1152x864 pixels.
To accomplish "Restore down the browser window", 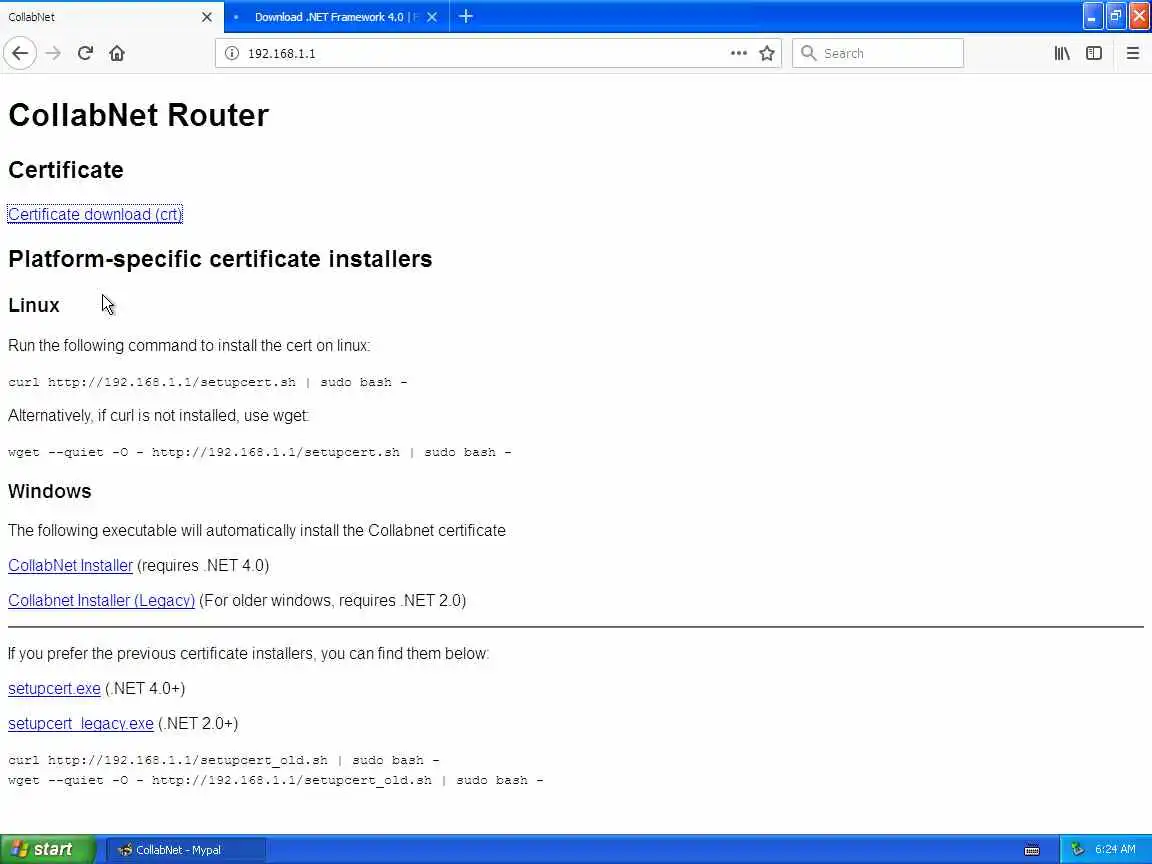I will pyautogui.click(x=1116, y=16).
